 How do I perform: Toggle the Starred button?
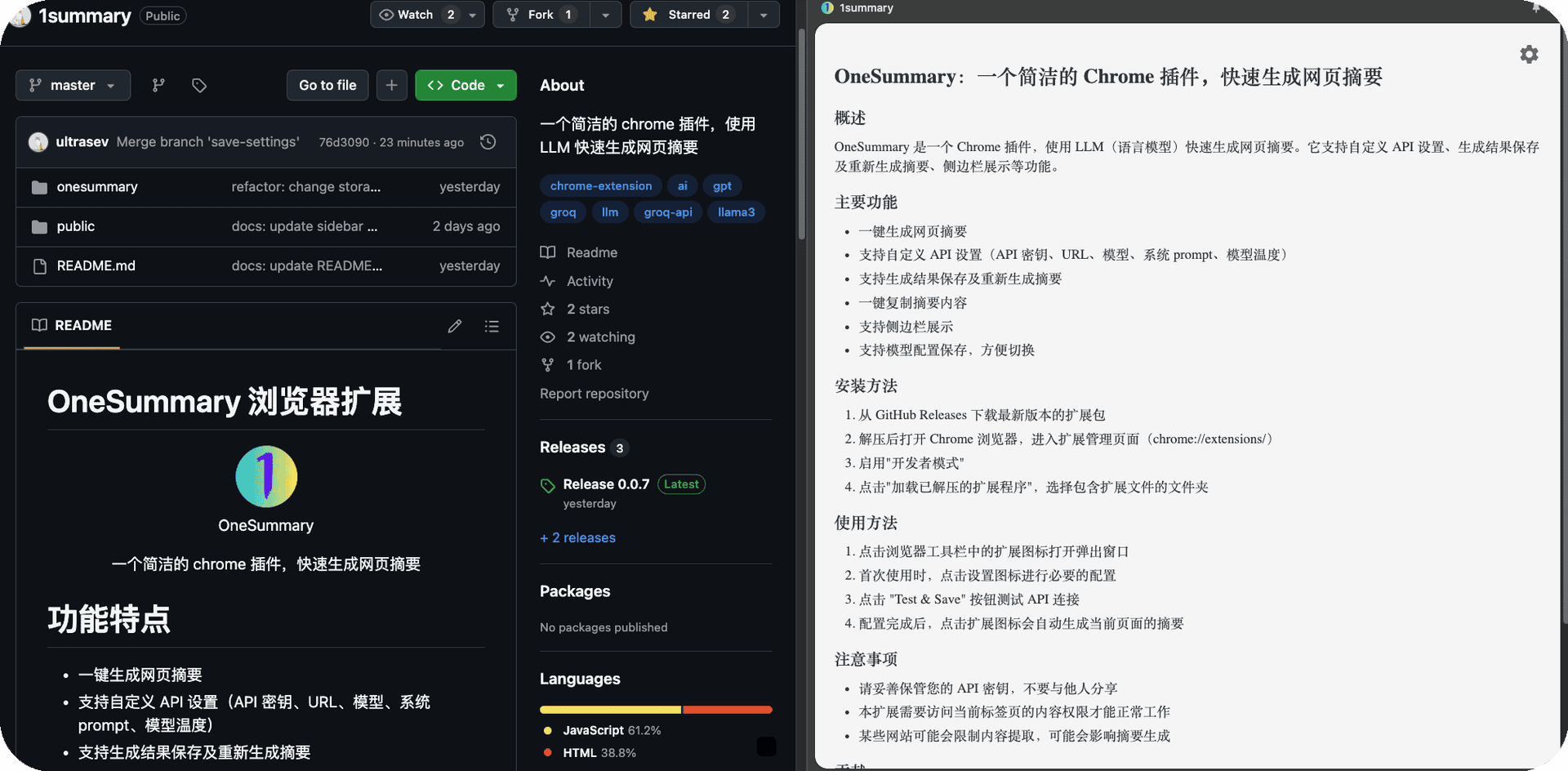(688, 15)
